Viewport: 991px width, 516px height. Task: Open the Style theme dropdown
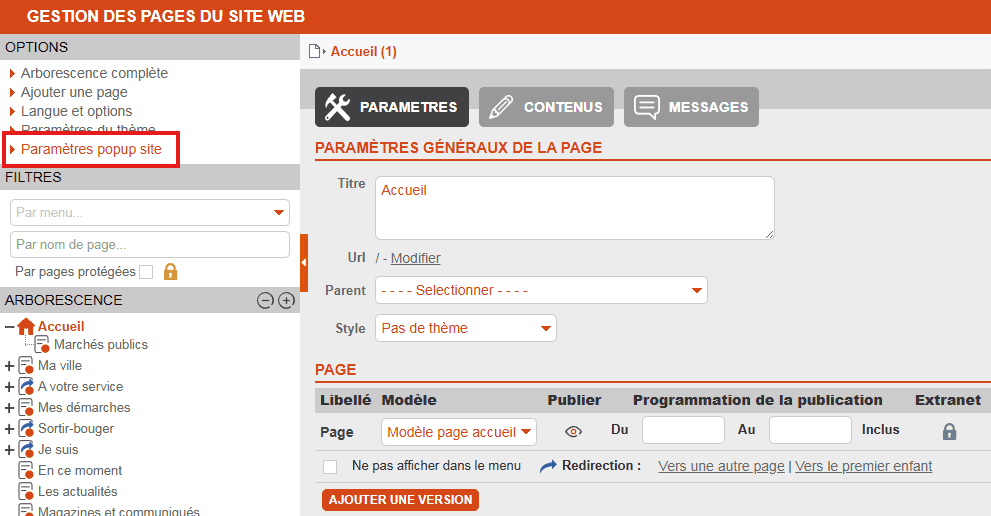466,328
